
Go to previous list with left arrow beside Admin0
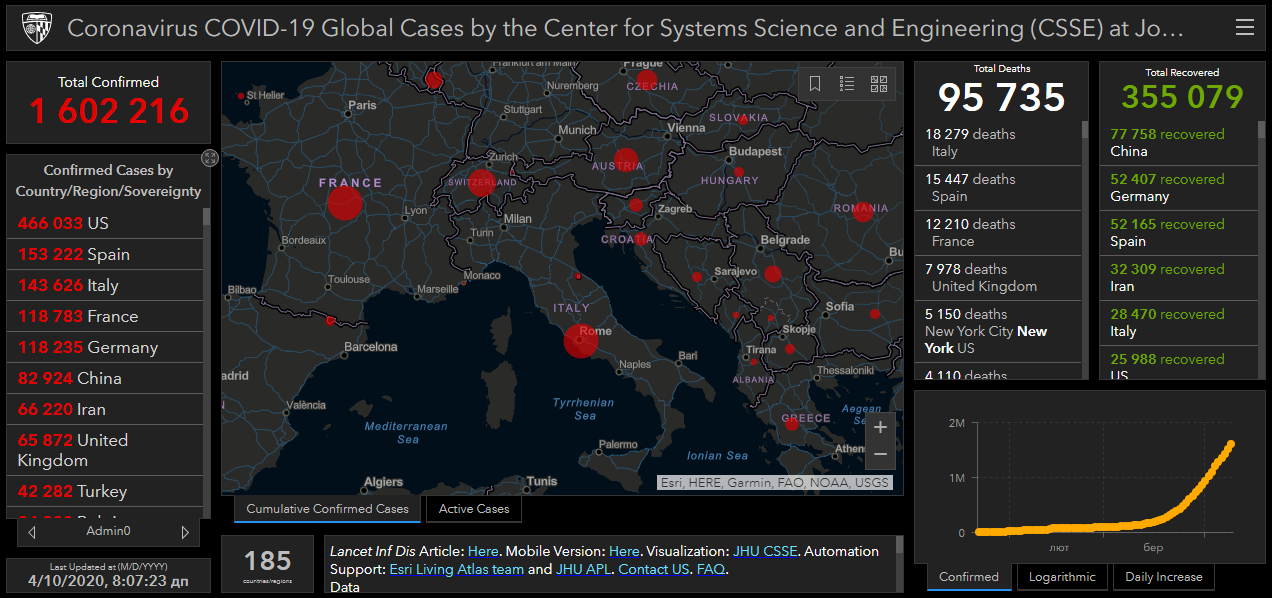click(34, 532)
